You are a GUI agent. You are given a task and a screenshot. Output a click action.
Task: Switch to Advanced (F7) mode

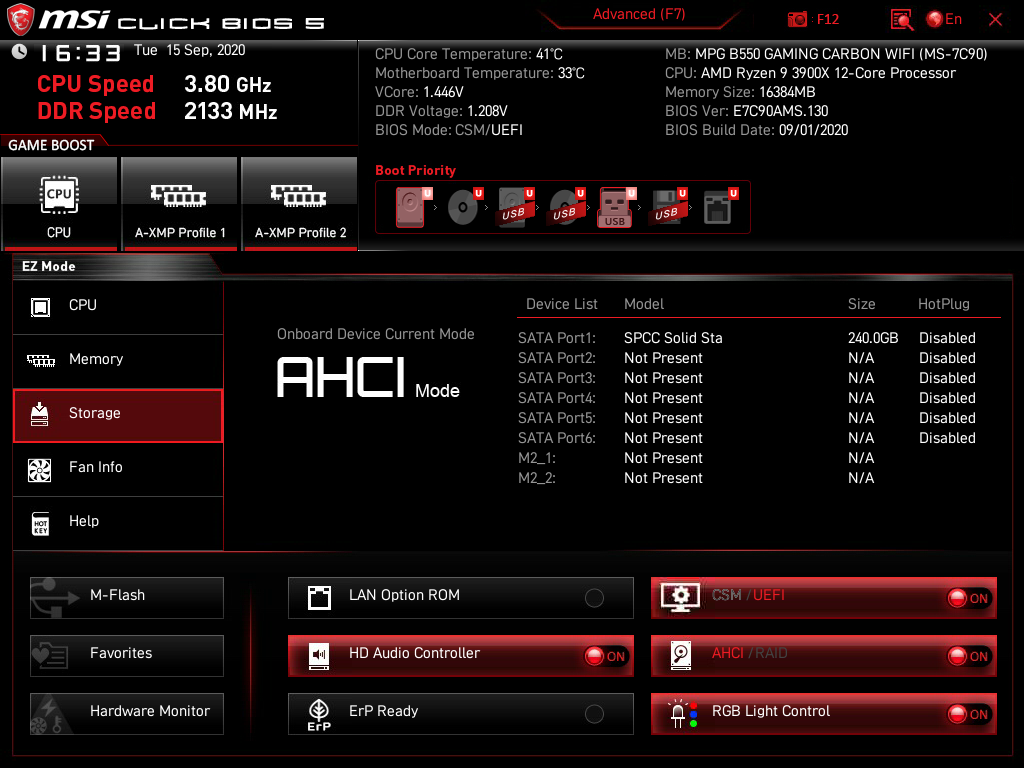(x=639, y=14)
